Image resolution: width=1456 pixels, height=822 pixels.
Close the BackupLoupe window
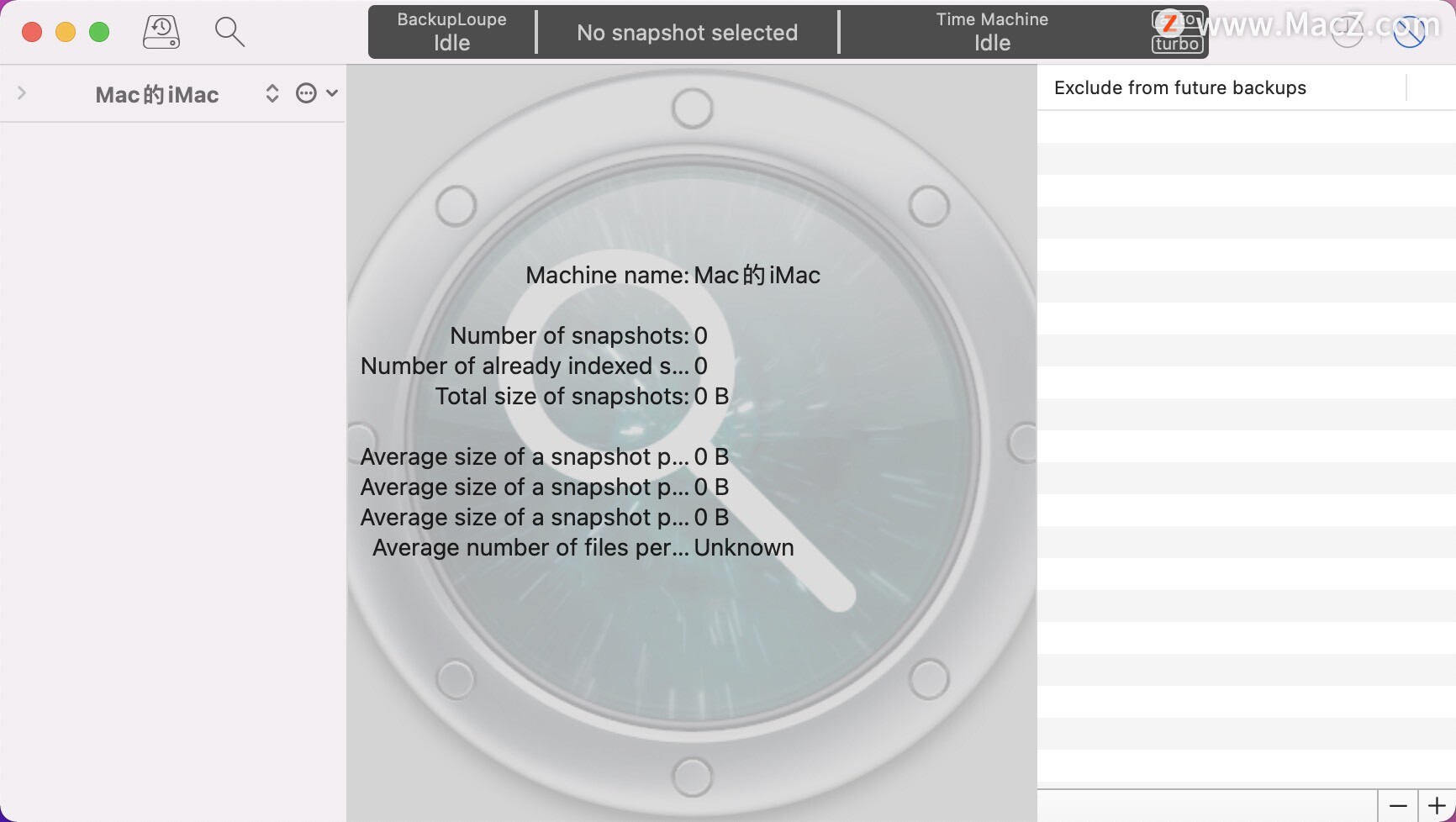click(x=32, y=32)
